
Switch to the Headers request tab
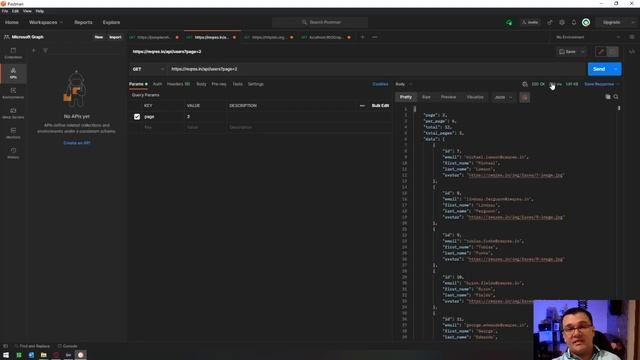[178, 84]
